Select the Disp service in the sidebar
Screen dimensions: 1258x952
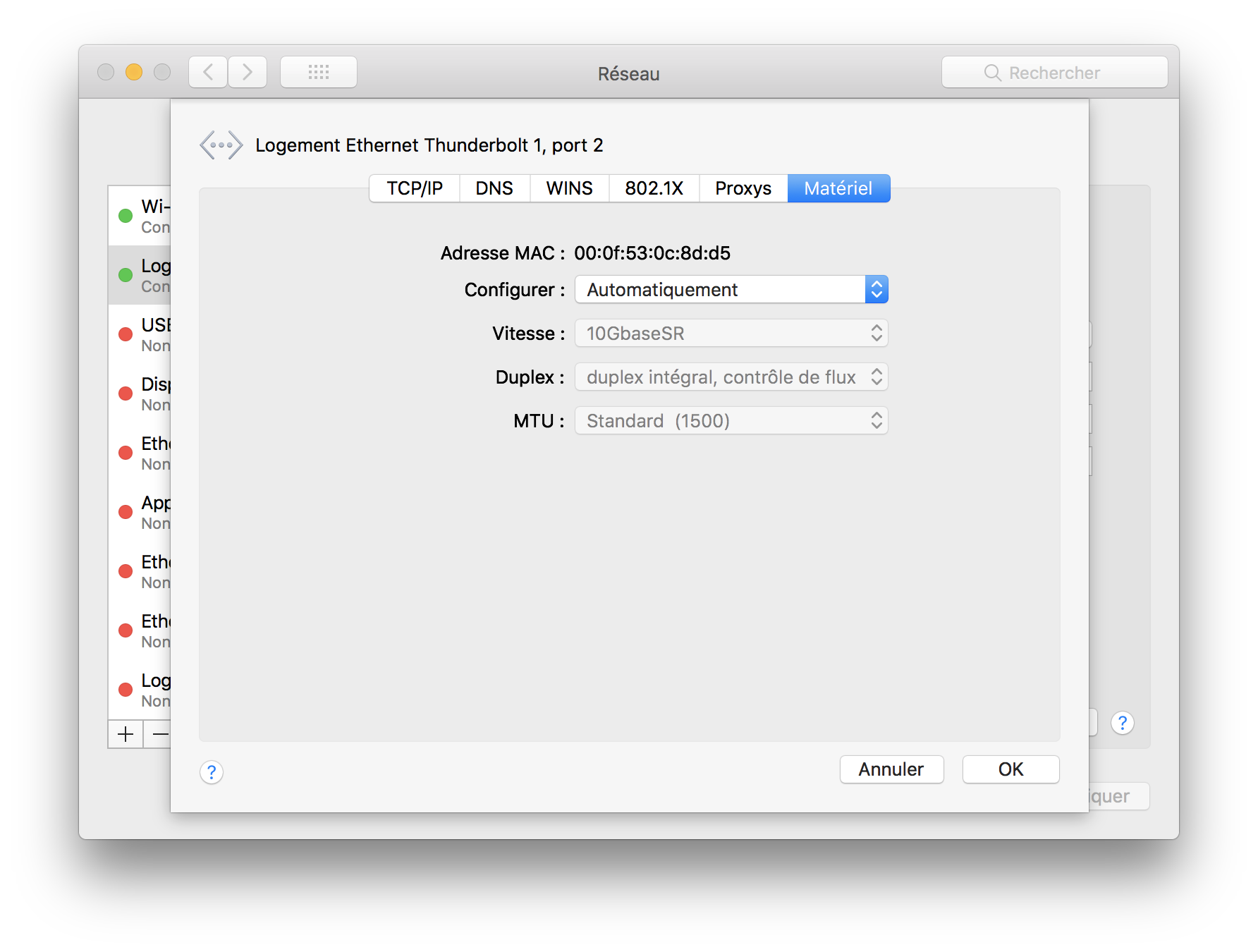140,393
